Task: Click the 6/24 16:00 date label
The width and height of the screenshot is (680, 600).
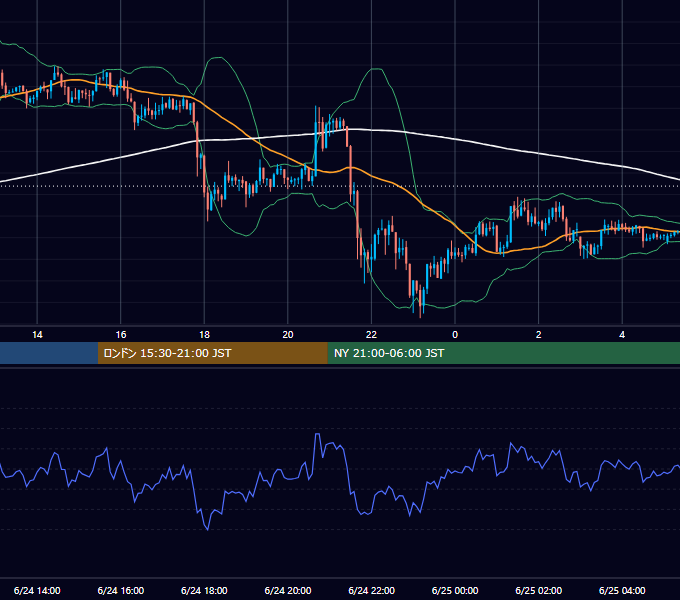Action: (x=121, y=590)
